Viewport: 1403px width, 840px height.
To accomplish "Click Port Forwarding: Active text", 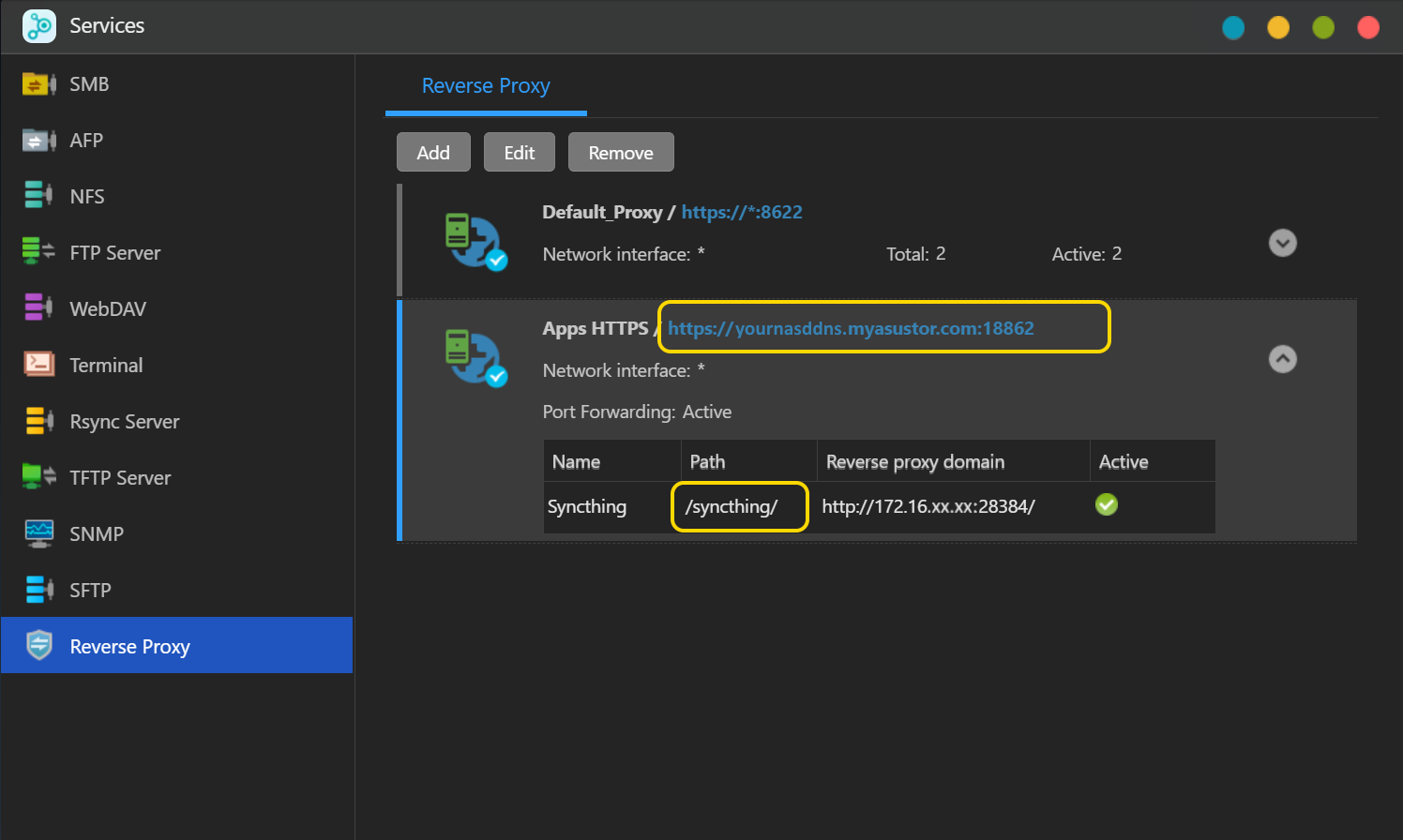I will pos(637,412).
